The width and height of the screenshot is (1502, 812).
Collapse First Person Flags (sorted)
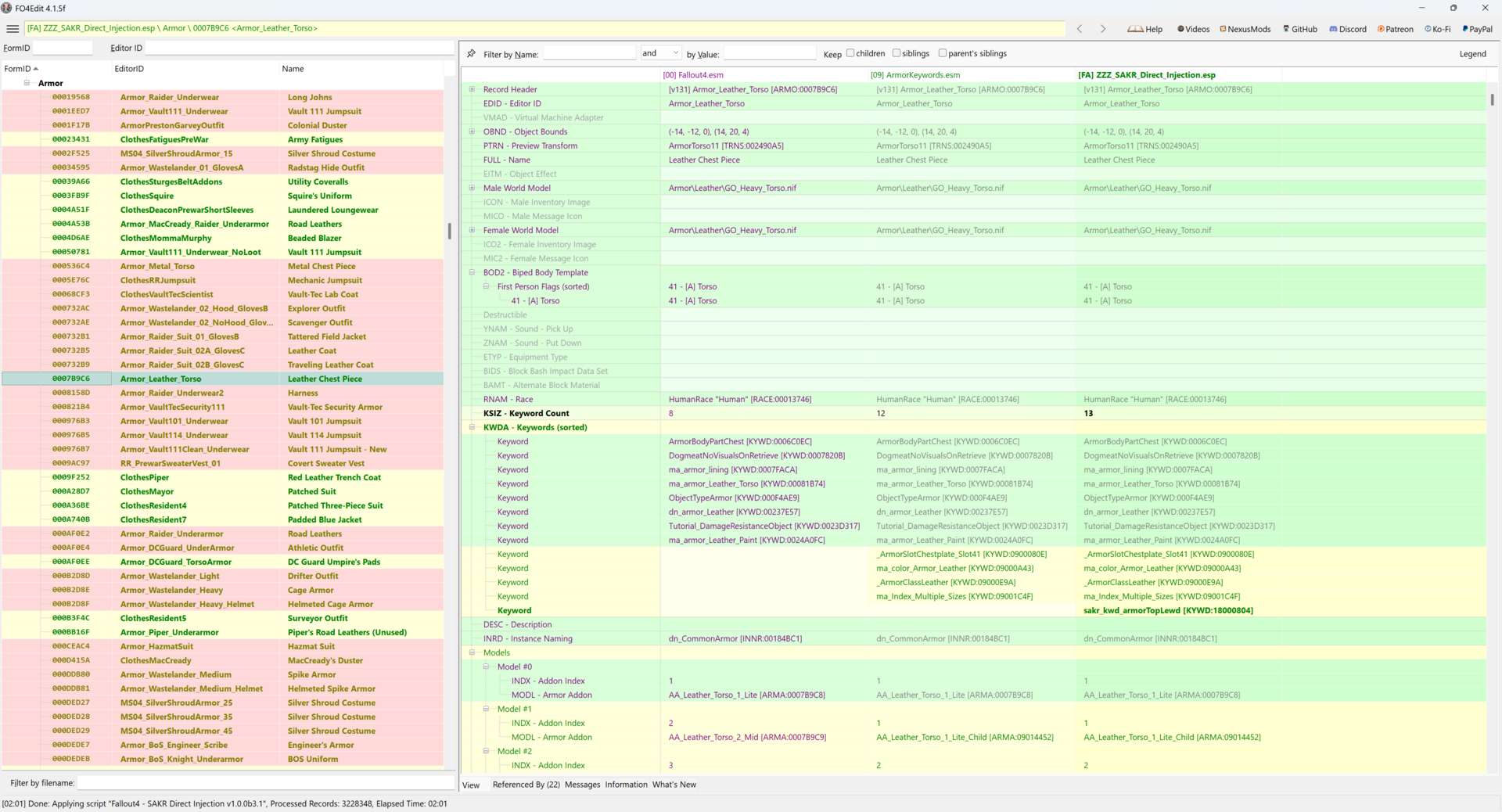coord(486,286)
